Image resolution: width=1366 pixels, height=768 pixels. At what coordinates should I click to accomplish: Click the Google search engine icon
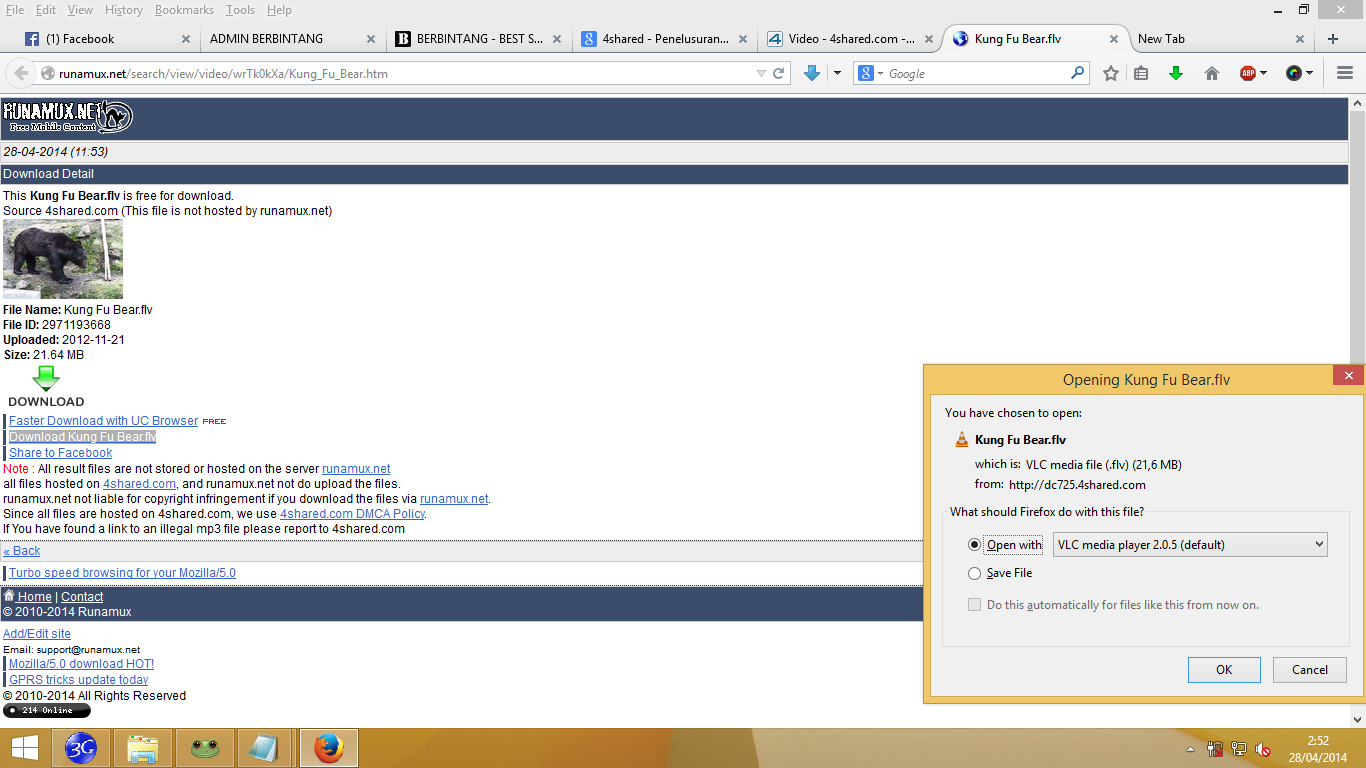click(866, 73)
